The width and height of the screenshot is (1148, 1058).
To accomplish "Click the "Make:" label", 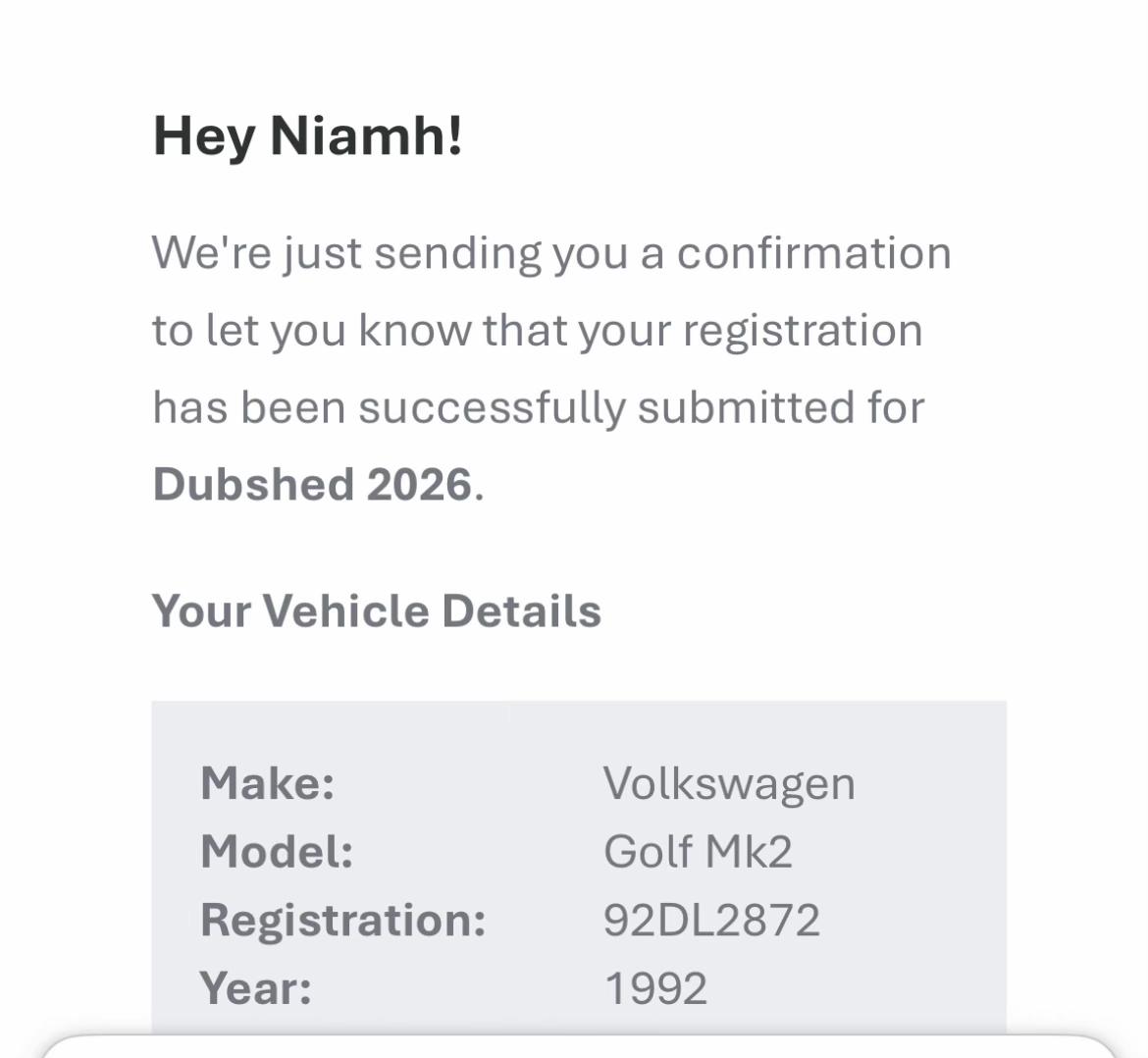I will (x=267, y=782).
